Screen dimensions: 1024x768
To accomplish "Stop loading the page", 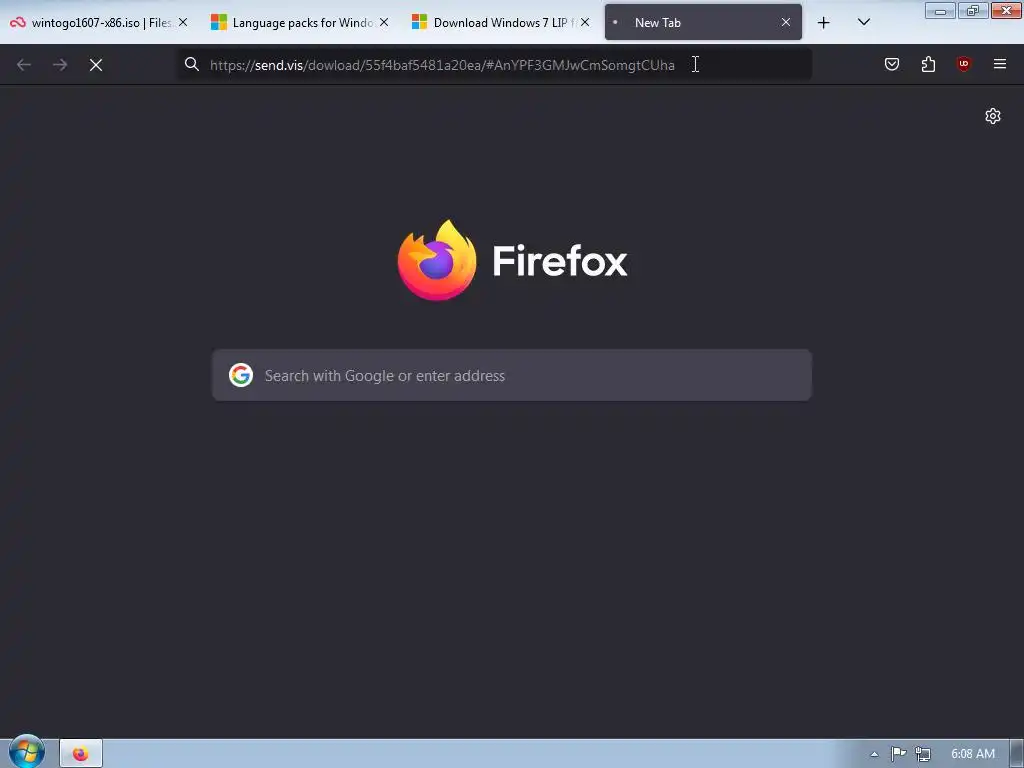I will pos(96,65).
